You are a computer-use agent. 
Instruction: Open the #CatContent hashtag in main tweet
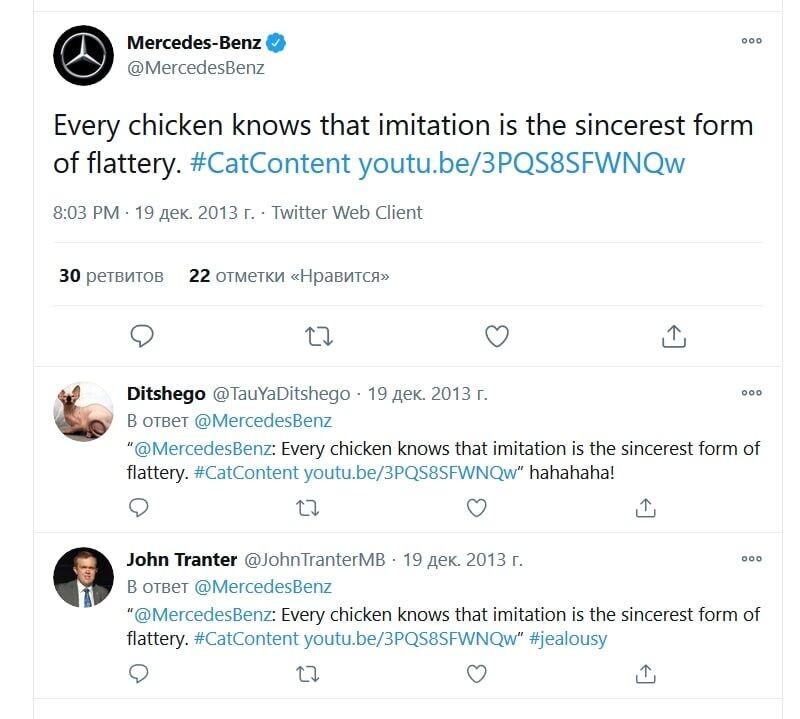pos(270,163)
